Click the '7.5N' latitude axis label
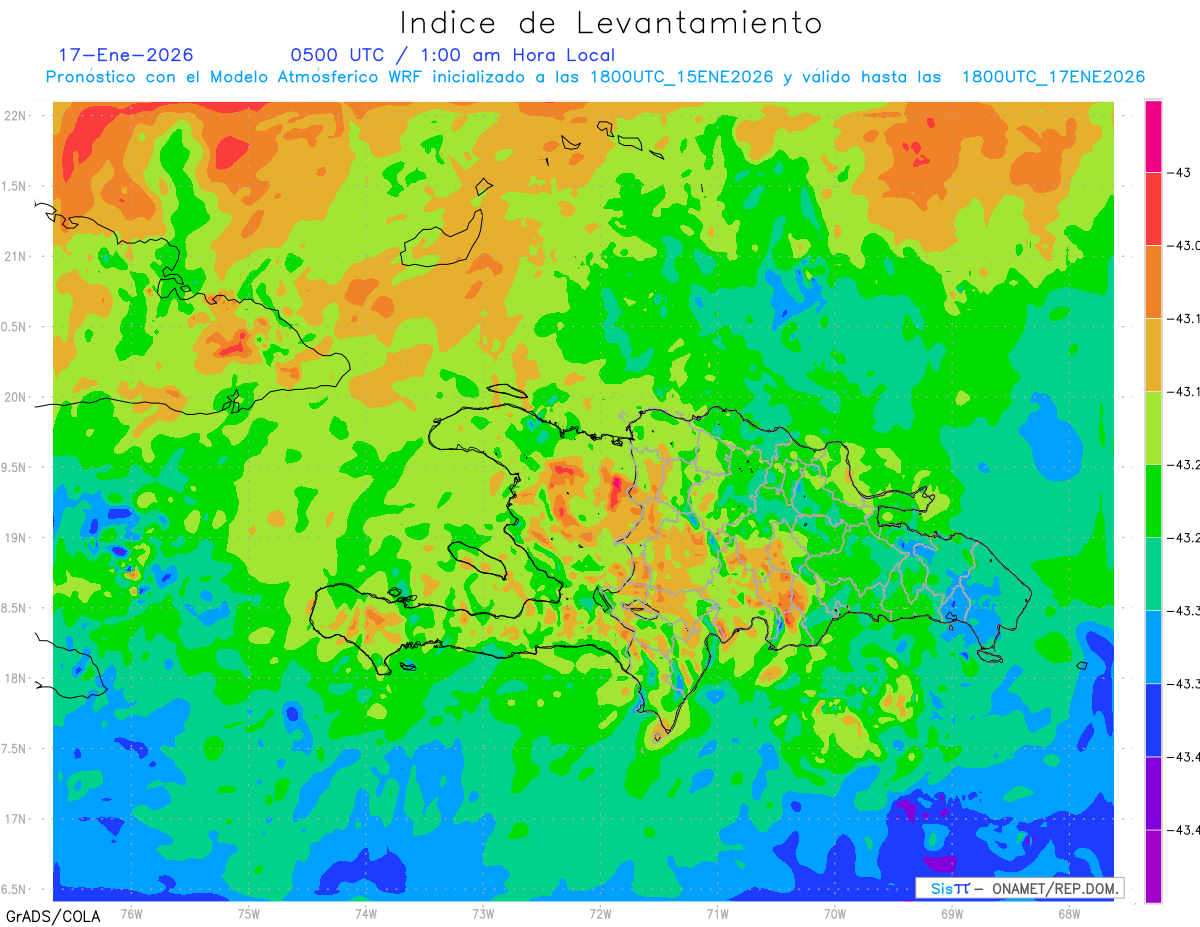1200x927 pixels. pyautogui.click(x=14, y=749)
